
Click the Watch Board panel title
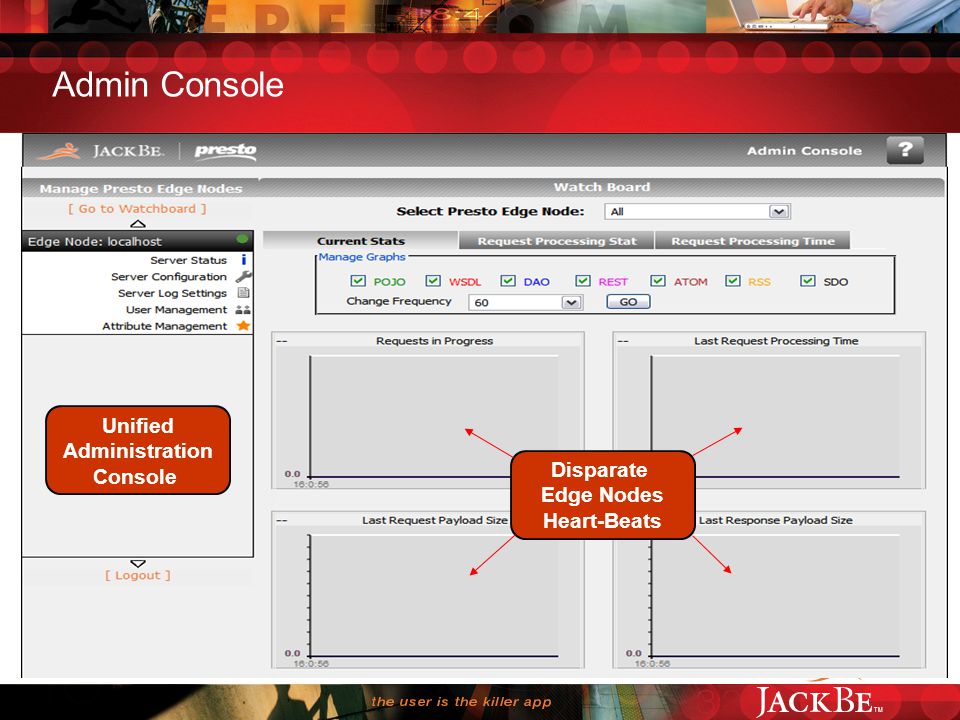pos(602,187)
